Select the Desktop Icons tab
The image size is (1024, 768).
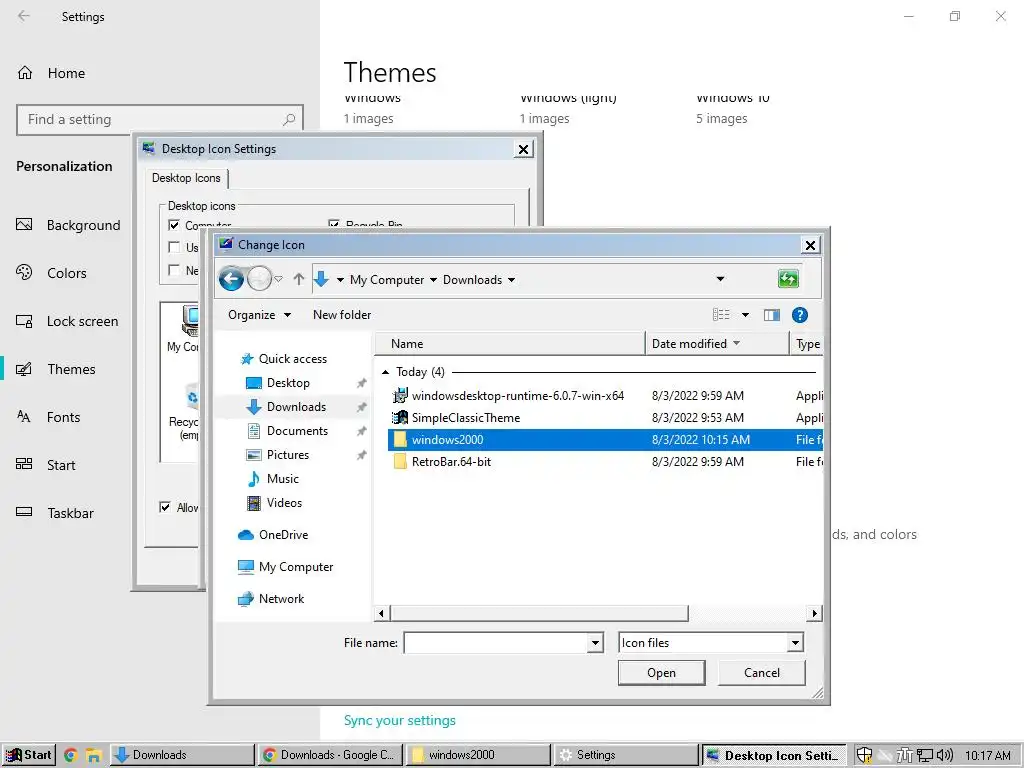coord(187,178)
